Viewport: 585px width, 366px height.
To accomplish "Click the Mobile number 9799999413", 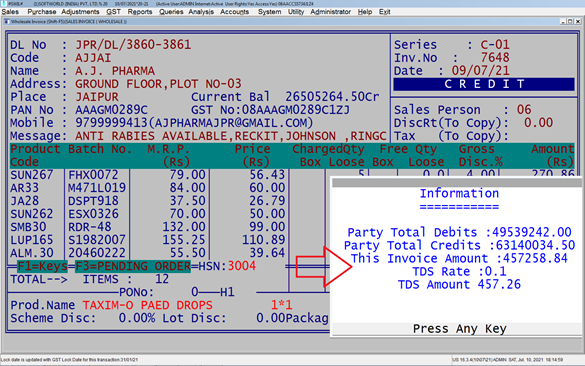I will (112, 123).
